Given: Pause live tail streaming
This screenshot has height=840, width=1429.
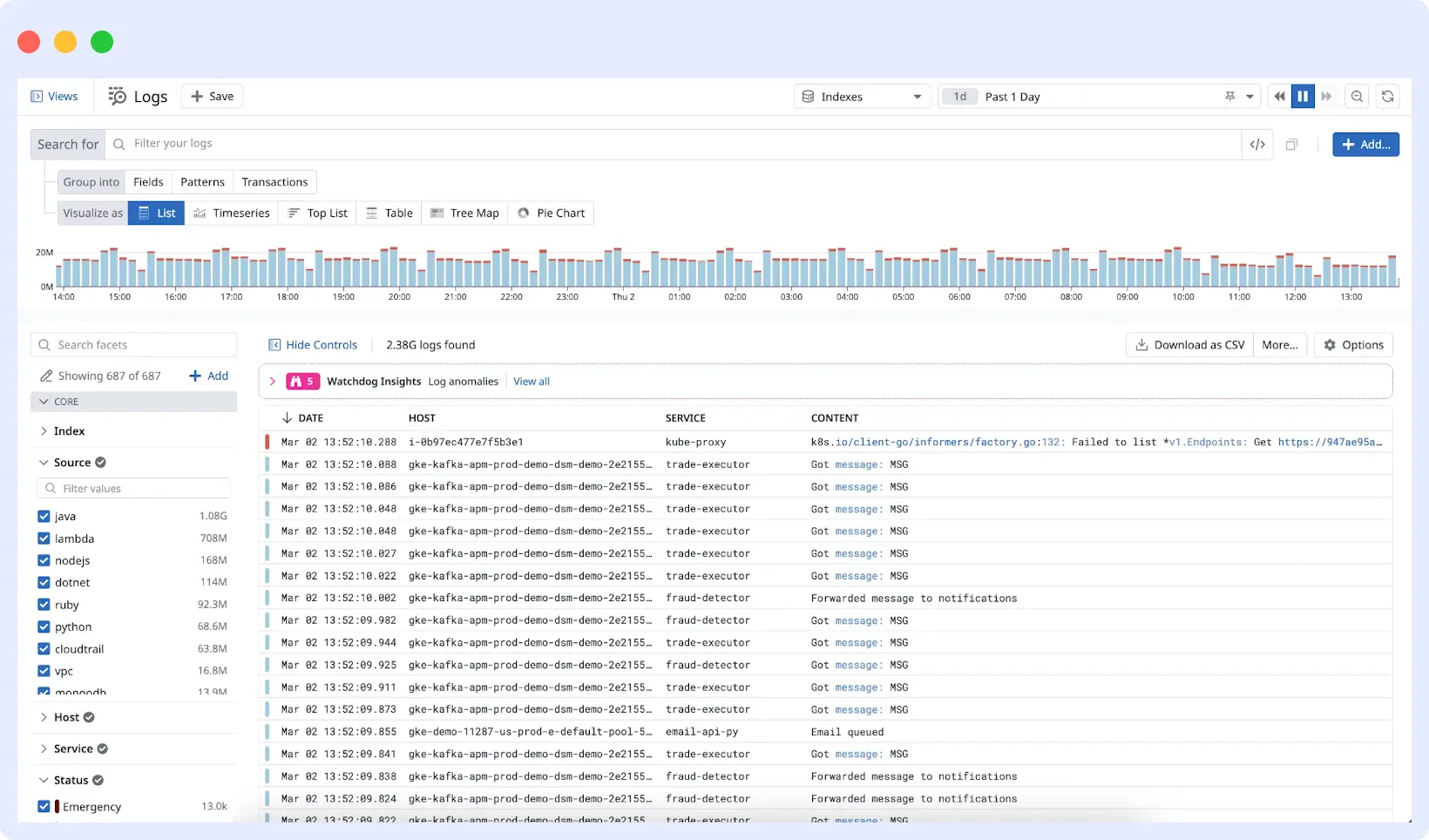Looking at the screenshot, I should point(1302,96).
